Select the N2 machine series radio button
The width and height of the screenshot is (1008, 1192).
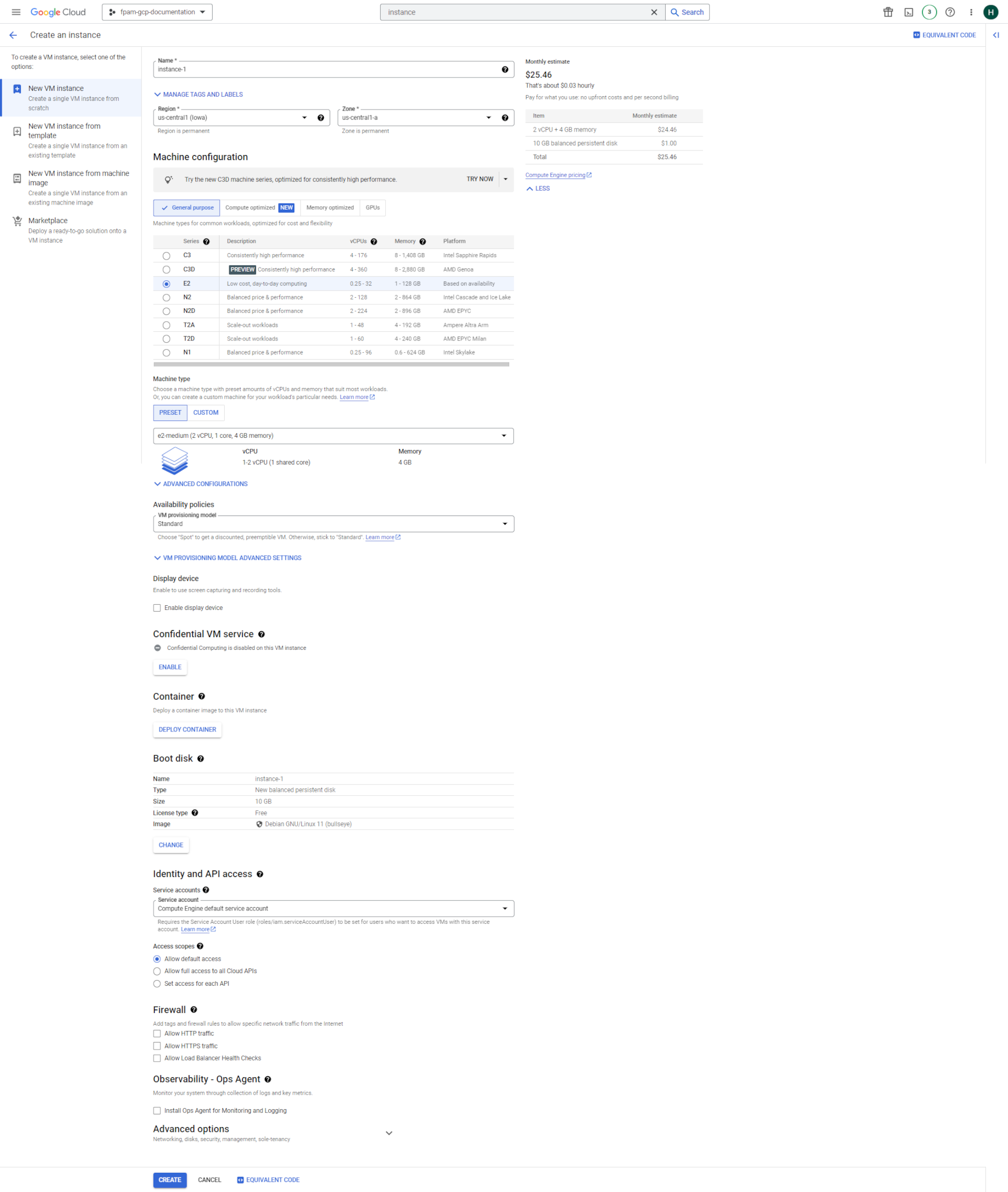point(166,297)
